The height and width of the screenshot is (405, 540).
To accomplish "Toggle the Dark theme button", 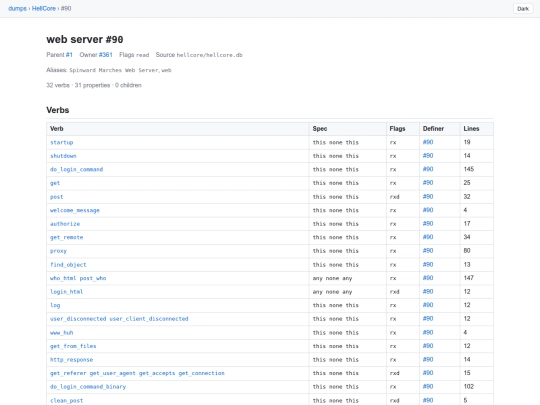I will tap(523, 9).
